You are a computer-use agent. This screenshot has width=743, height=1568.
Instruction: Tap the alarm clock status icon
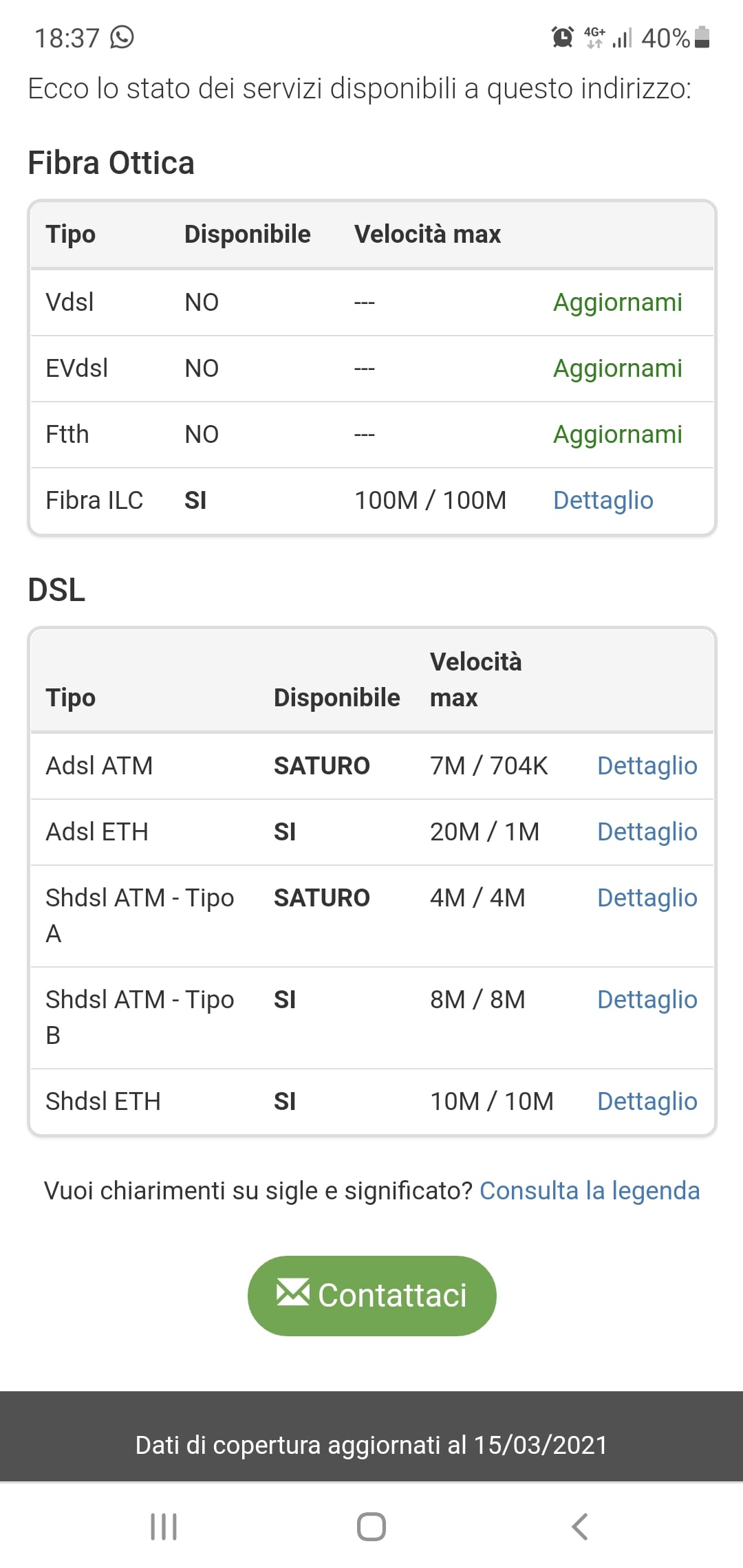562,37
